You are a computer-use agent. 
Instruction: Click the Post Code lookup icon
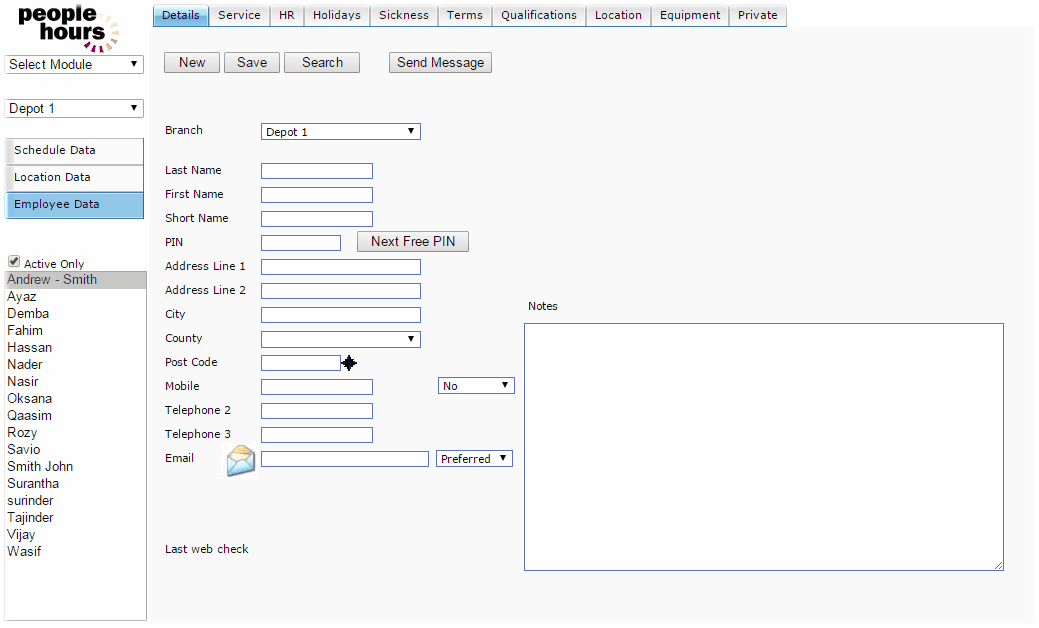pos(349,363)
